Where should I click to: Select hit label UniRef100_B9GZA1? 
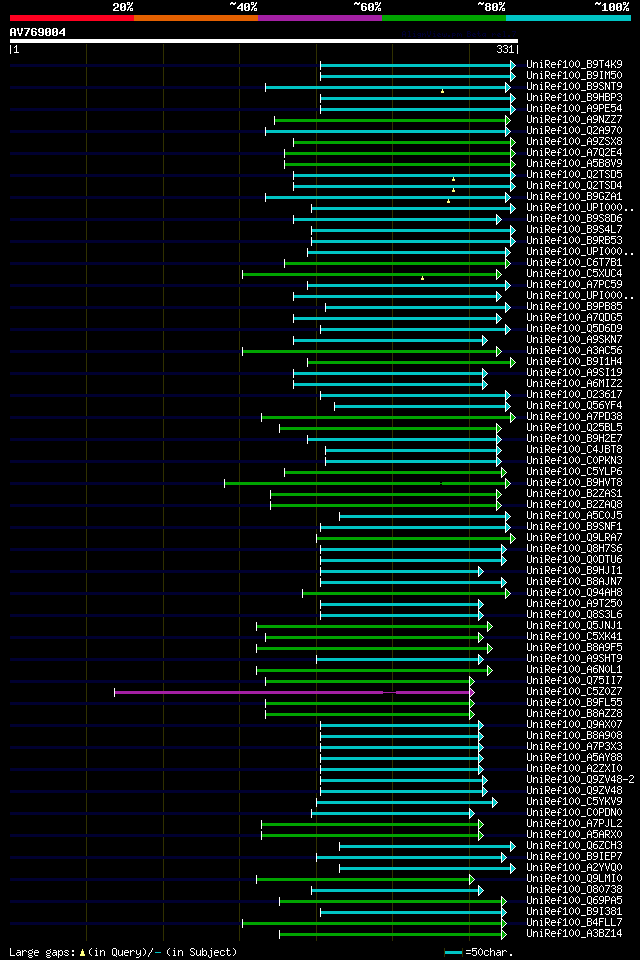[x=574, y=197]
